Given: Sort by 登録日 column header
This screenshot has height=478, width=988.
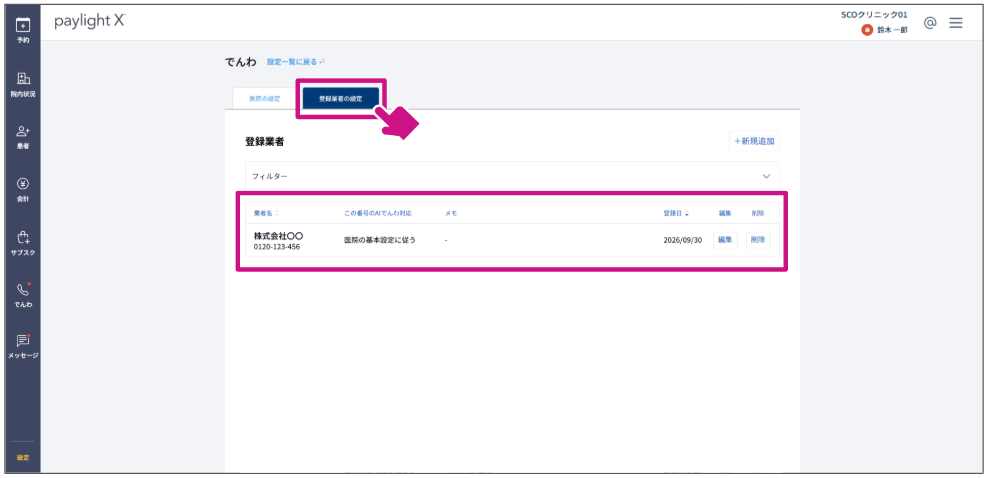Looking at the screenshot, I should 675,213.
